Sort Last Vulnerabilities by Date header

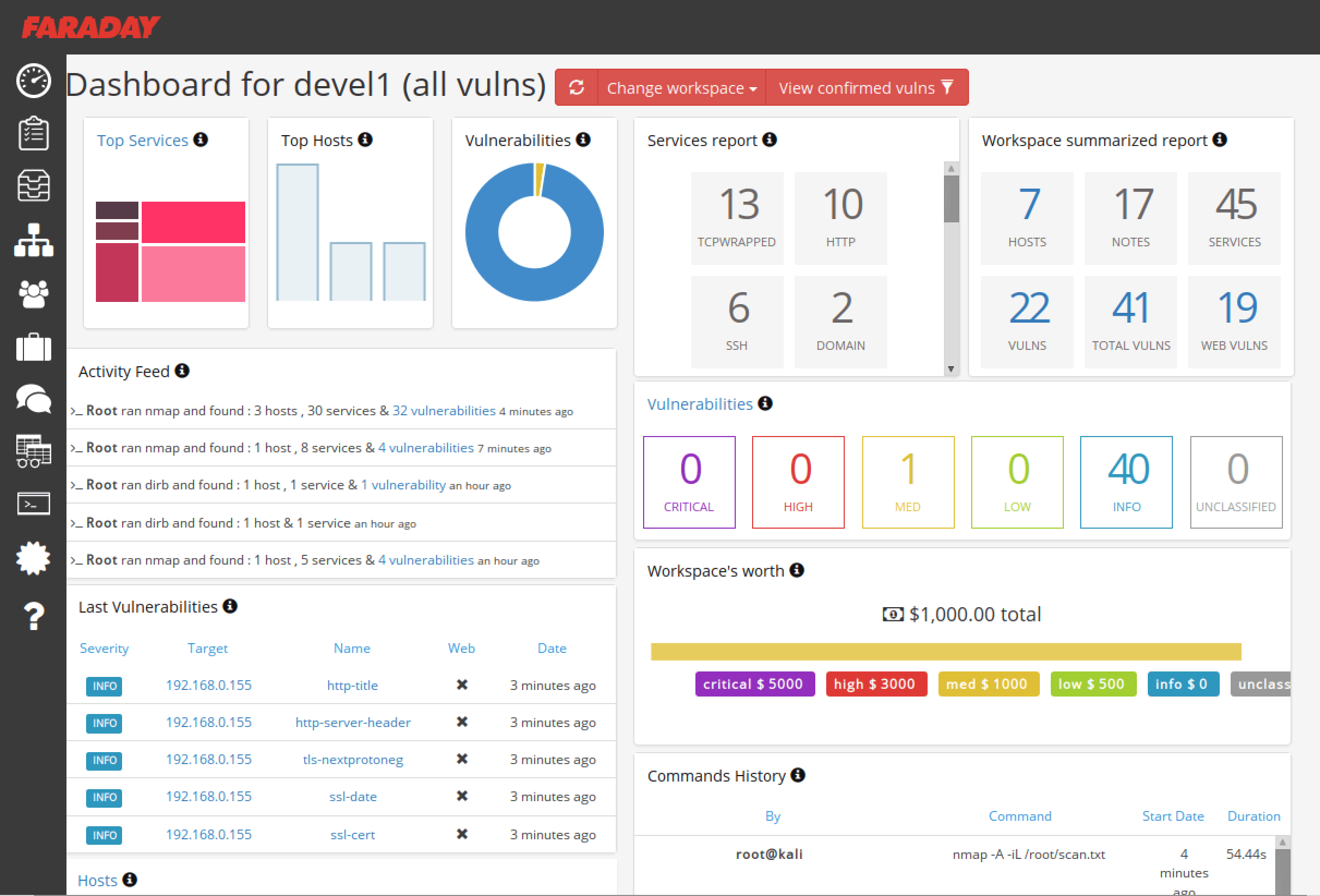(552, 648)
